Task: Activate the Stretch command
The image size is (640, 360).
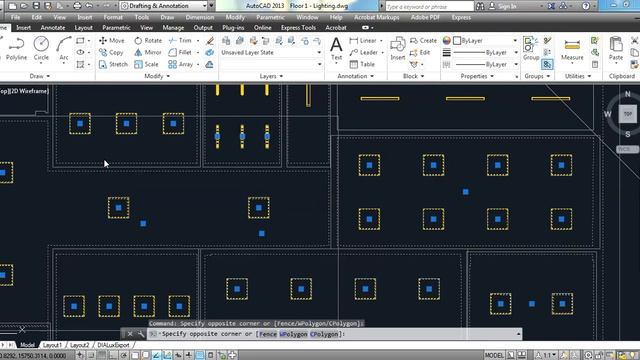Action: pyautogui.click(x=113, y=64)
